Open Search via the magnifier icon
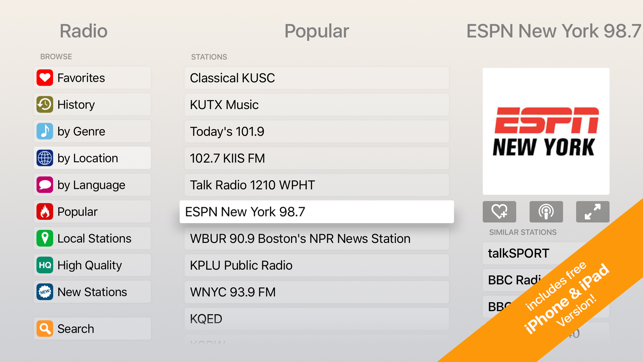This screenshot has width=643, height=362. click(x=45, y=328)
